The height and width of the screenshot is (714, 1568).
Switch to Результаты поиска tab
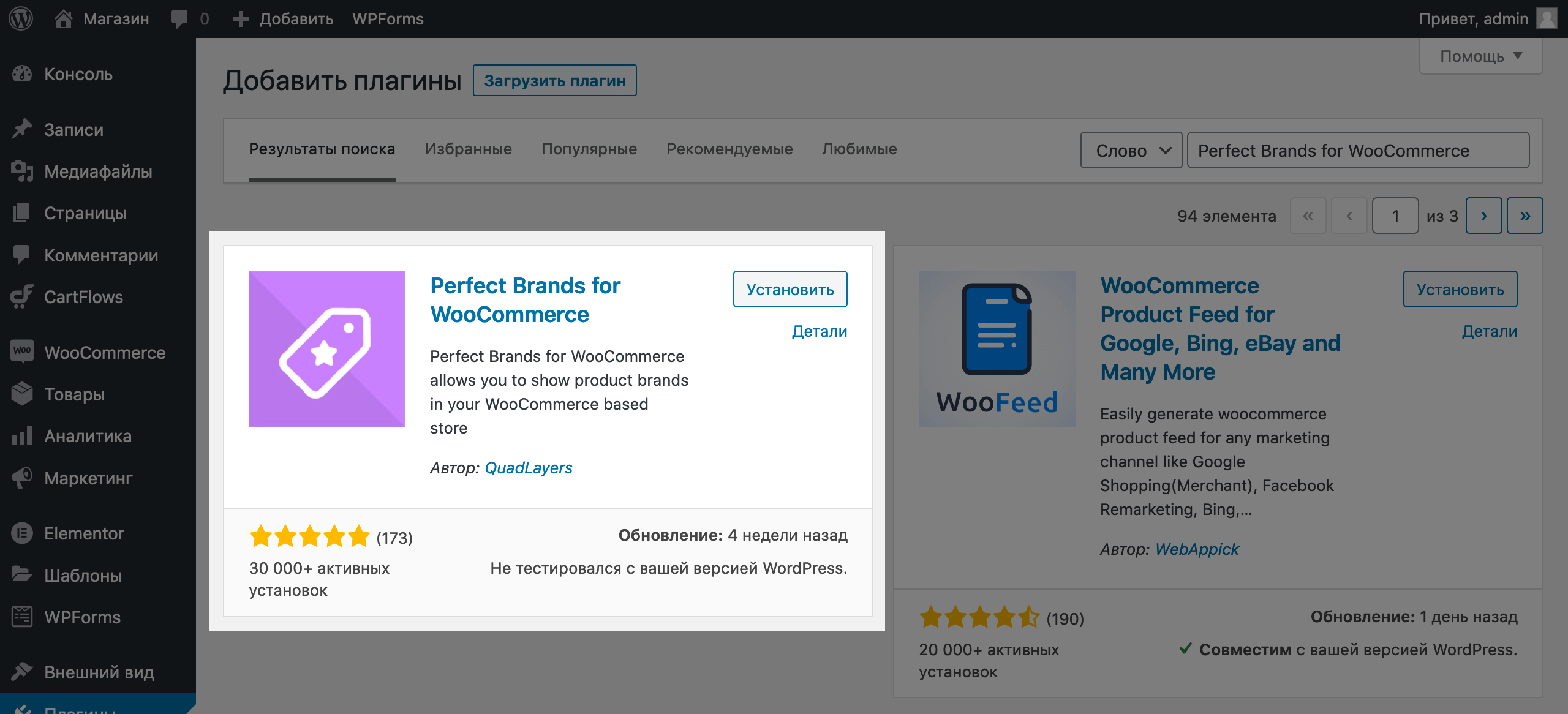322,149
